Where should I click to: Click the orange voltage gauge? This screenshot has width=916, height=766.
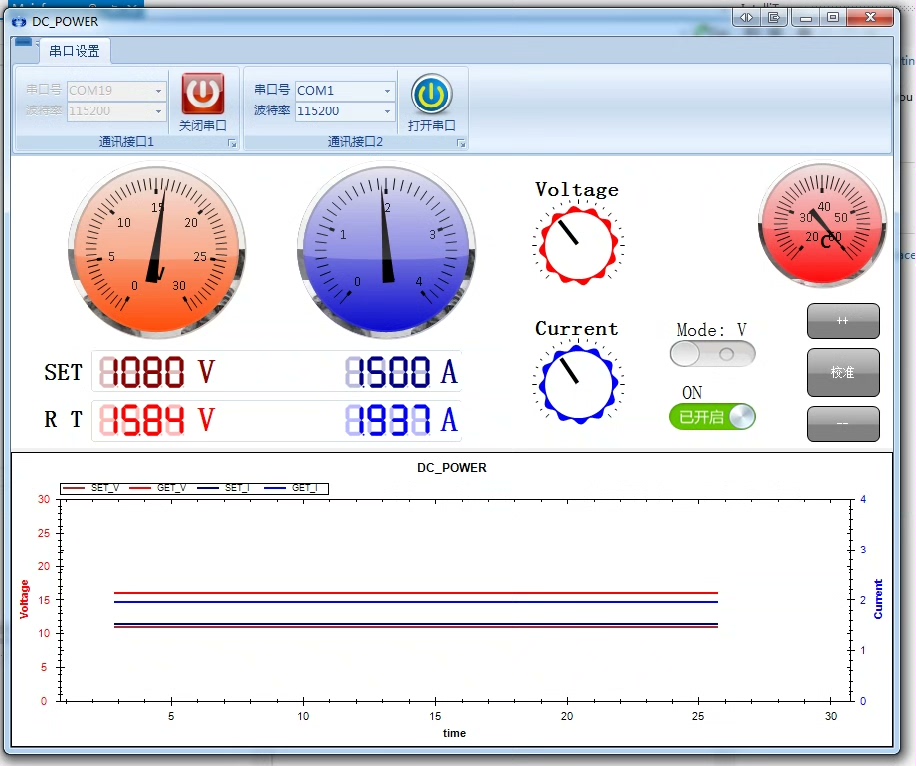pyautogui.click(x=157, y=250)
